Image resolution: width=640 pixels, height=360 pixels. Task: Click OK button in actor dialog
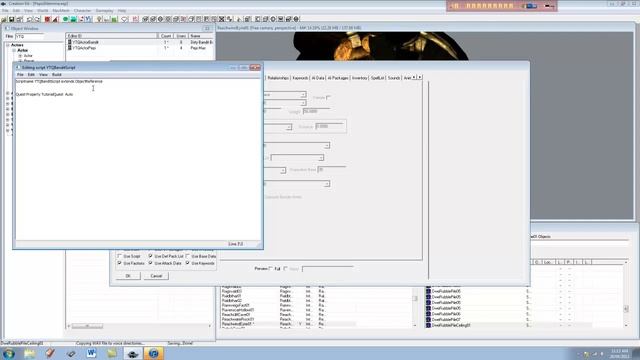pyautogui.click(x=128, y=276)
